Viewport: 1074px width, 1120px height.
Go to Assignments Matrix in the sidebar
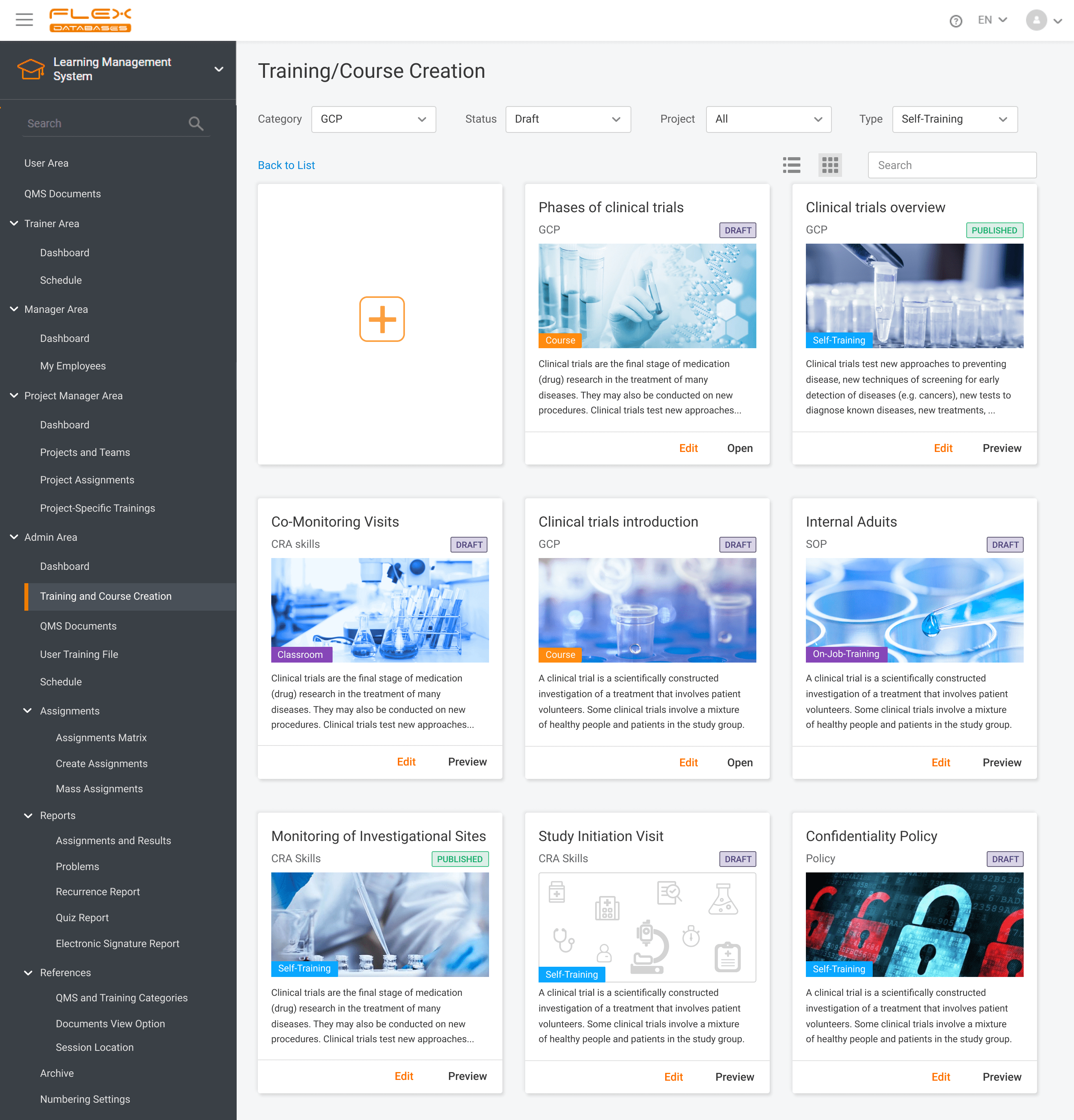click(x=101, y=738)
